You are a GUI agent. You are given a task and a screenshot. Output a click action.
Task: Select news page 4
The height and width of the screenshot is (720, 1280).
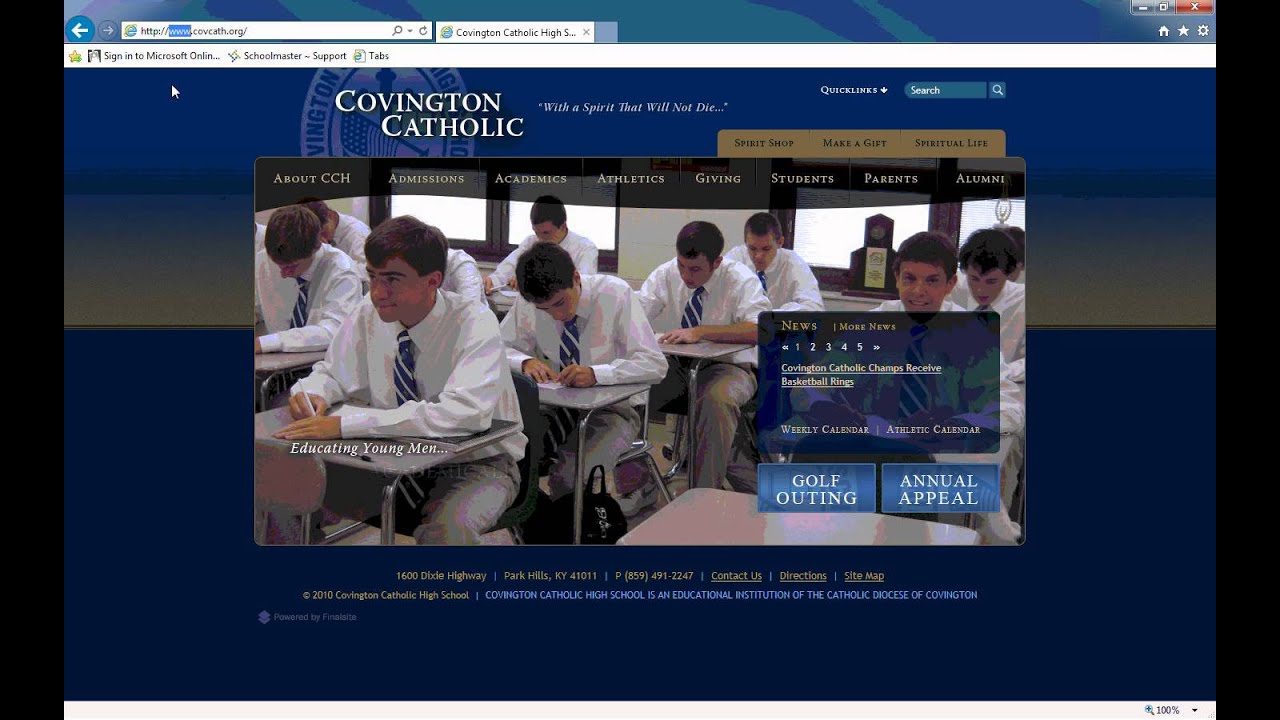(x=844, y=347)
